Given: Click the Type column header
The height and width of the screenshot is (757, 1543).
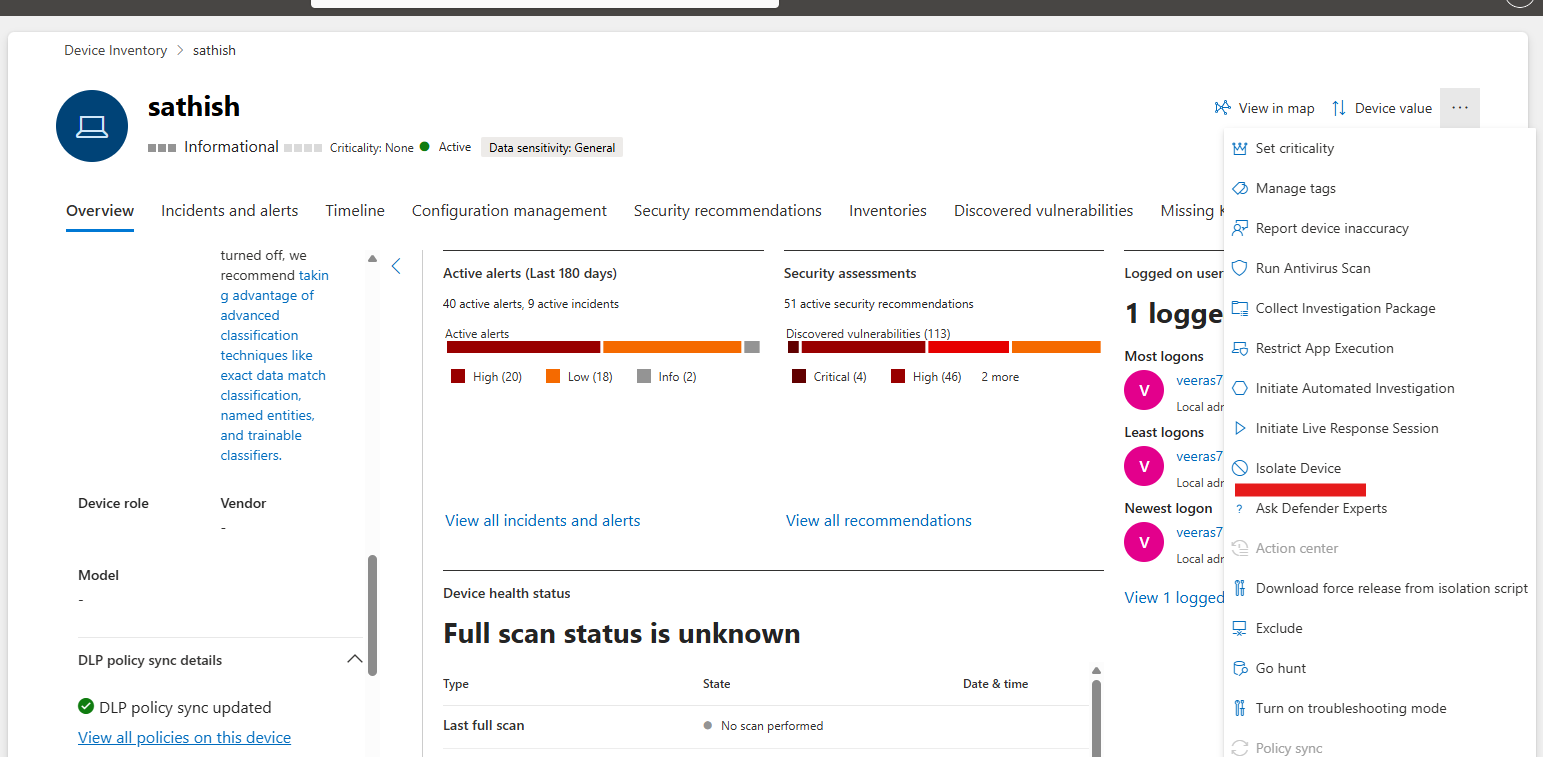Looking at the screenshot, I should 456,684.
